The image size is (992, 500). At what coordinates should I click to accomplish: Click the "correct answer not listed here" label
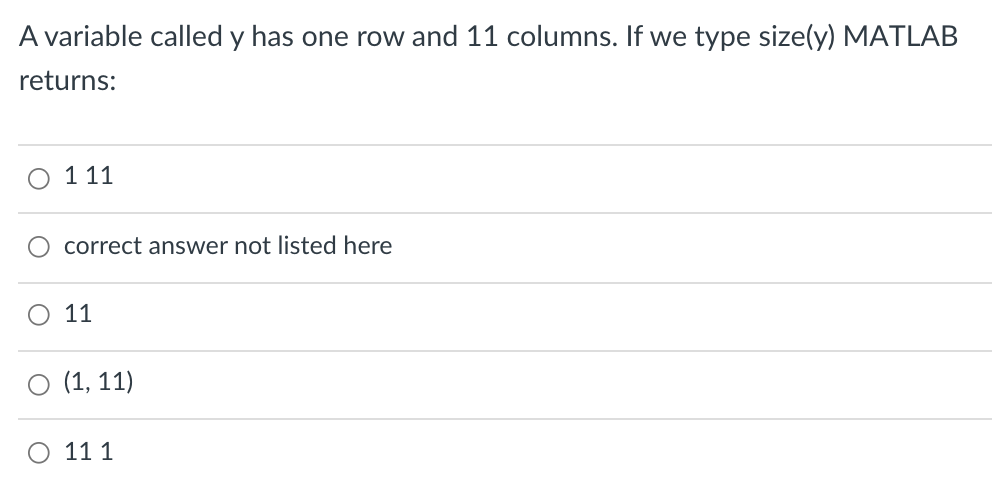tap(228, 246)
